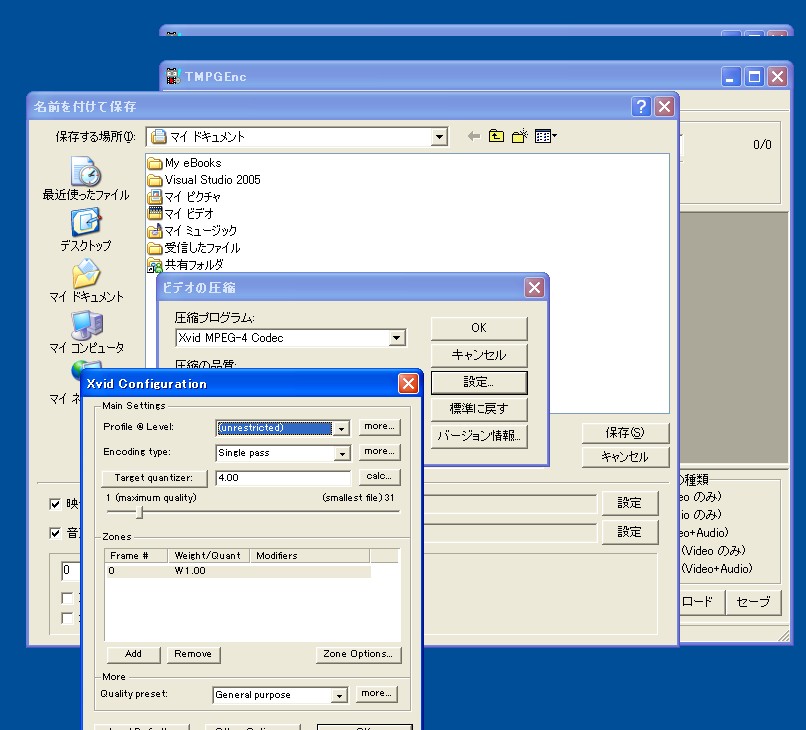Click キャンセル in the video compression dialog
Viewport: 806px width, 730px height.
click(x=479, y=355)
